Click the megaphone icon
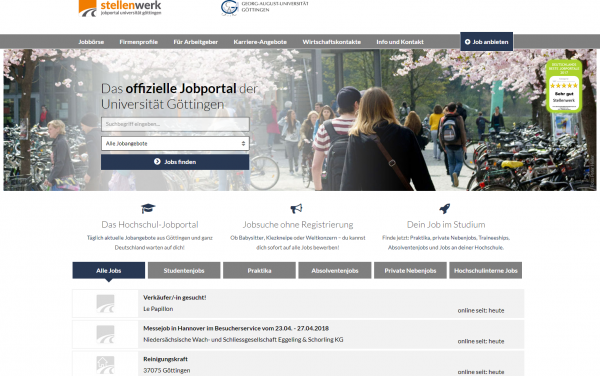The width and height of the screenshot is (600, 376). pyautogui.click(x=297, y=208)
